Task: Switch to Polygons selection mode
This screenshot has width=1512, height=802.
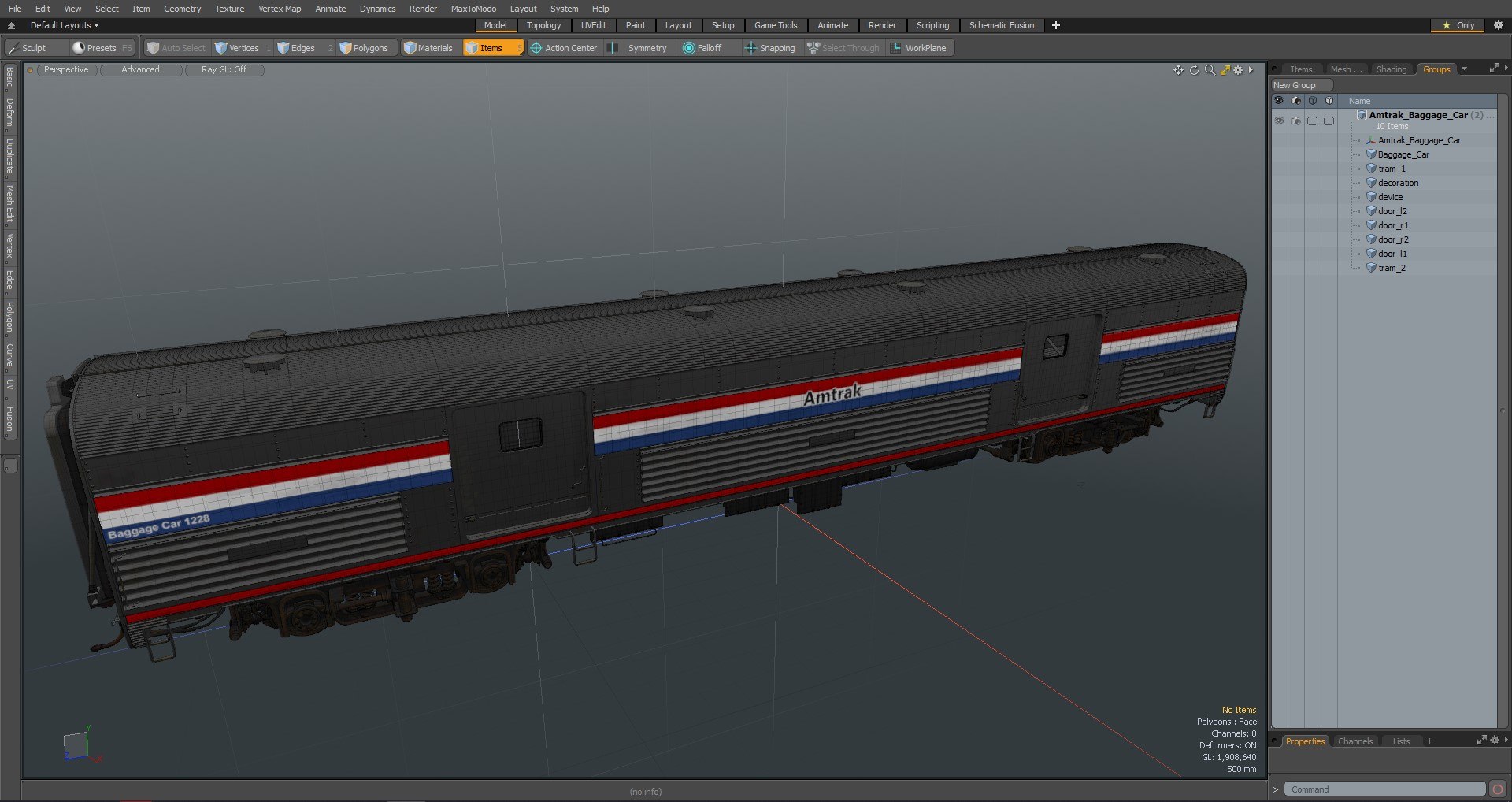Action: pyautogui.click(x=364, y=48)
